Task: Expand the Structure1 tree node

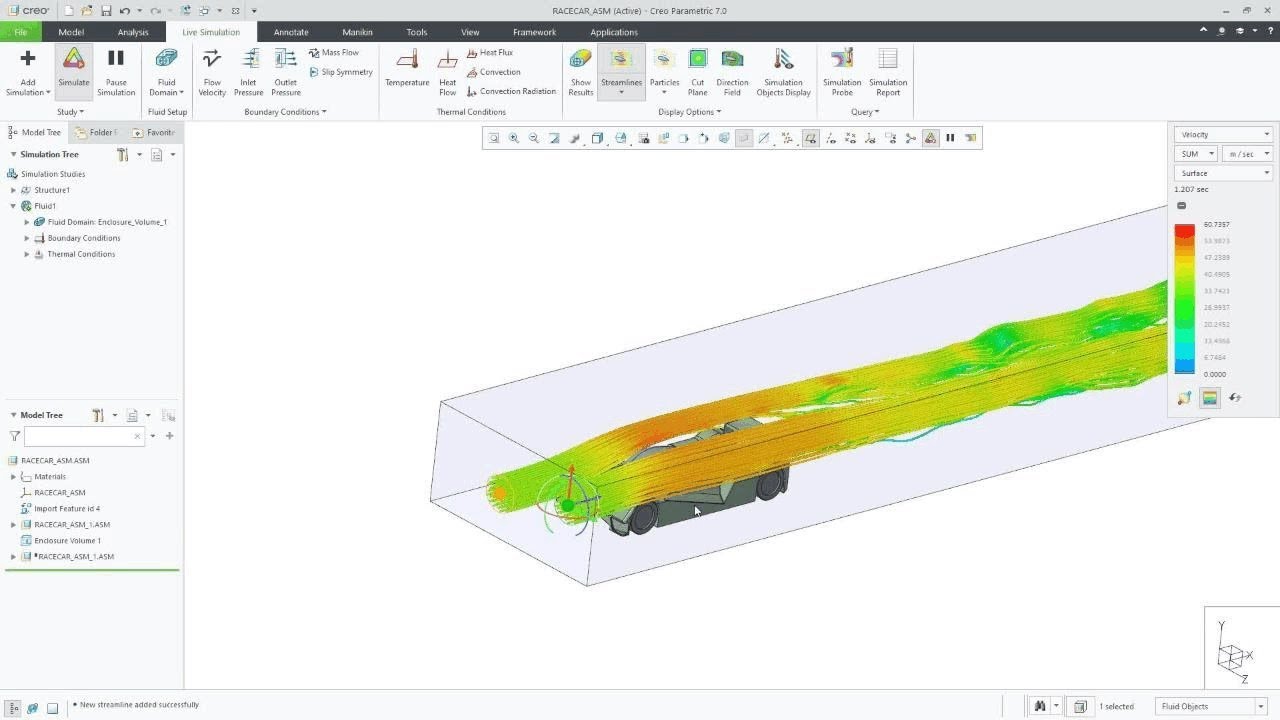Action: point(14,190)
